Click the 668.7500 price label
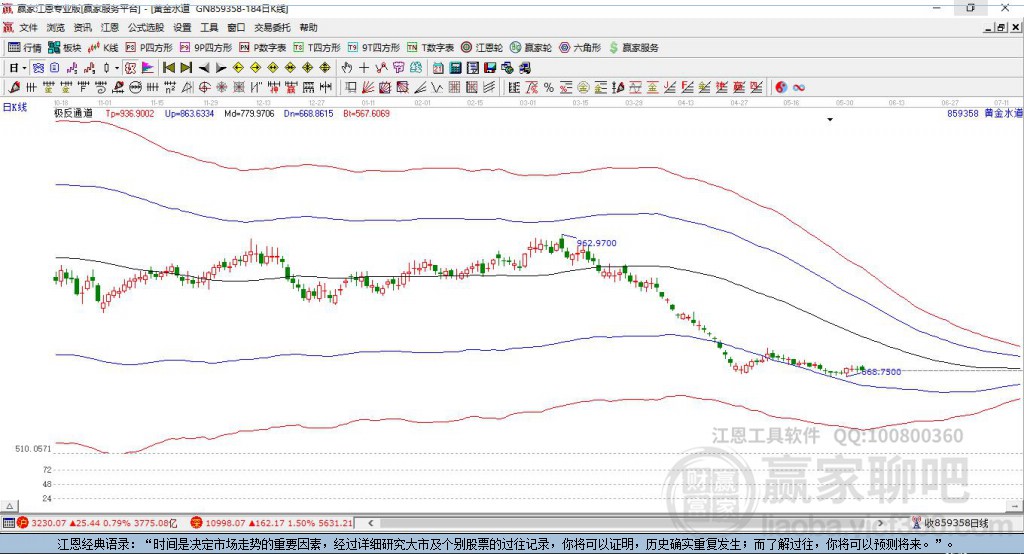The height and width of the screenshot is (554, 1024). [881, 372]
